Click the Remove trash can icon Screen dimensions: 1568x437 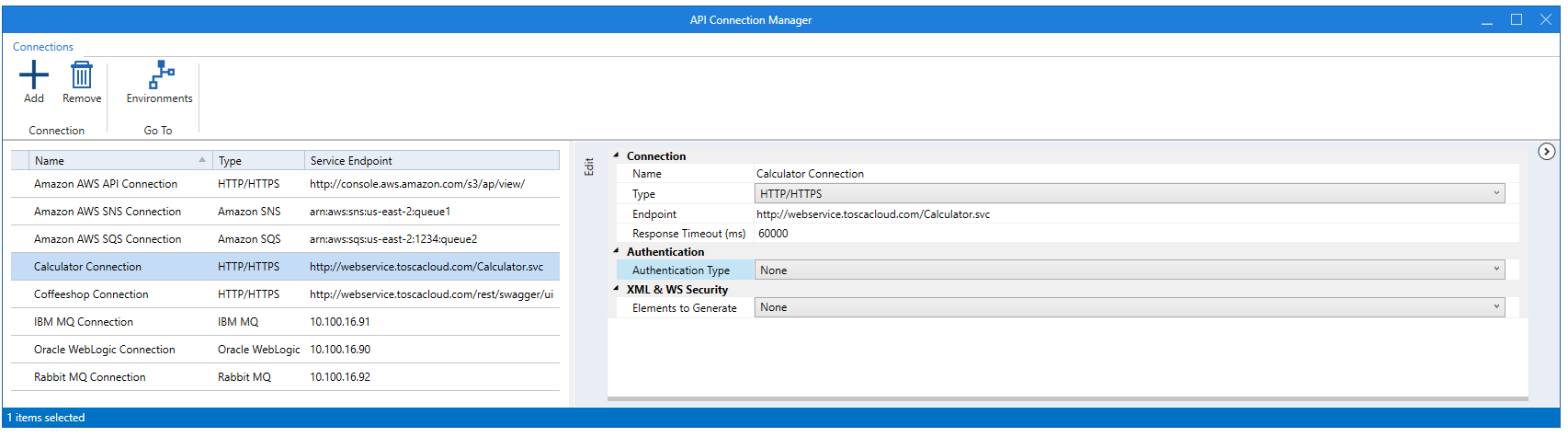coord(82,75)
